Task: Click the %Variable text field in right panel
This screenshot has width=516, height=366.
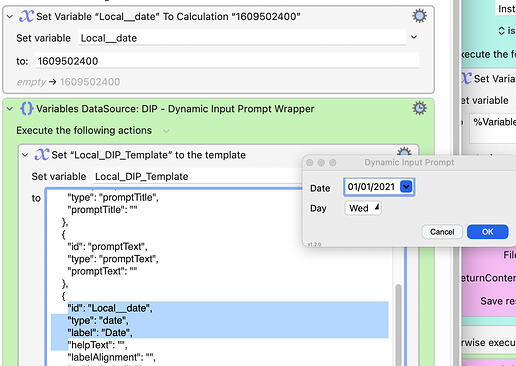Action: 493,129
